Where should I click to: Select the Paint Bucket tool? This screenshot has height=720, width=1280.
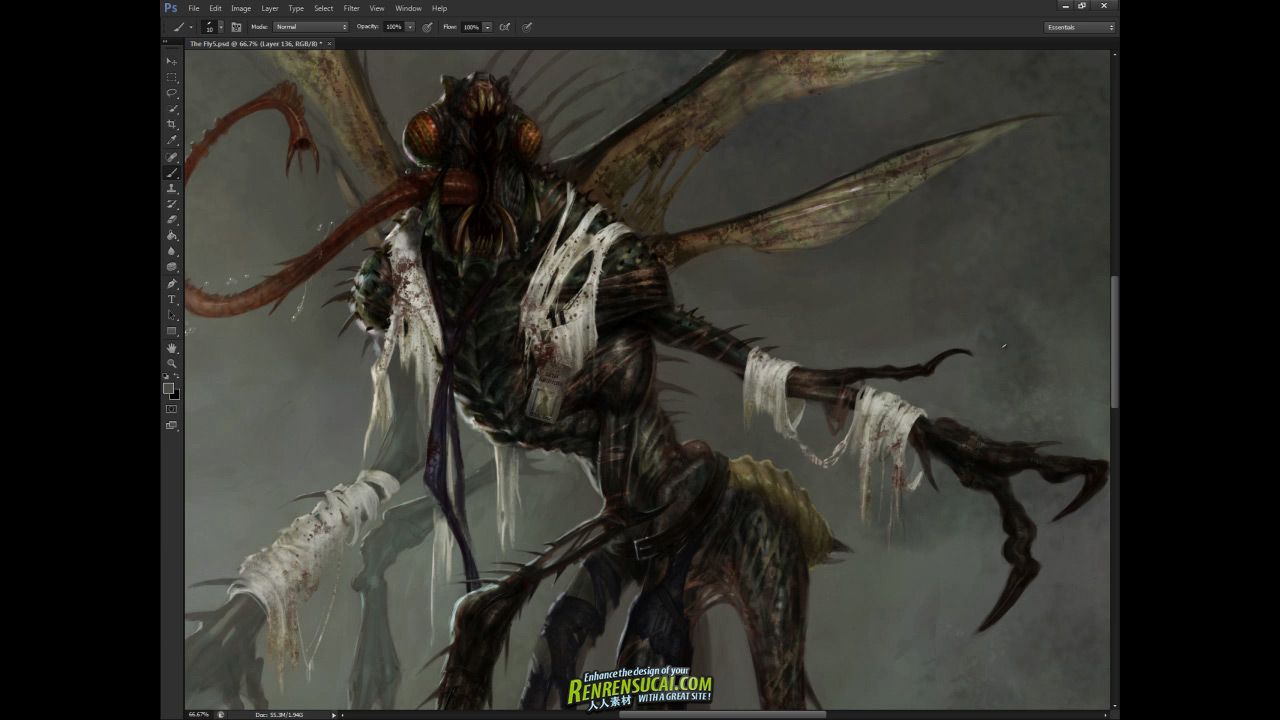(x=172, y=236)
